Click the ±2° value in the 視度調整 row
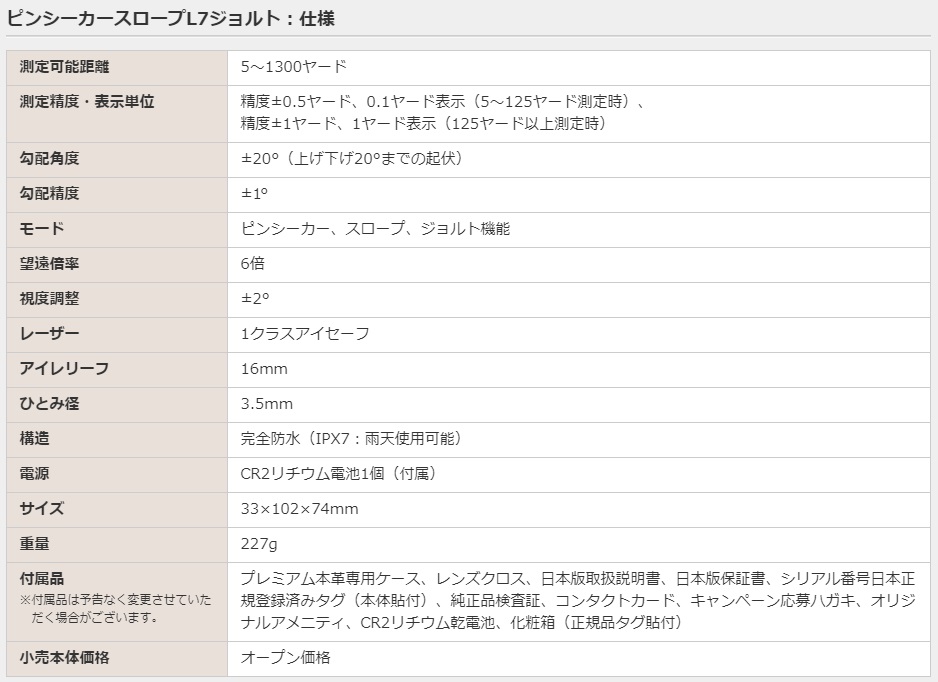Image resolution: width=938 pixels, height=682 pixels. tap(255, 298)
